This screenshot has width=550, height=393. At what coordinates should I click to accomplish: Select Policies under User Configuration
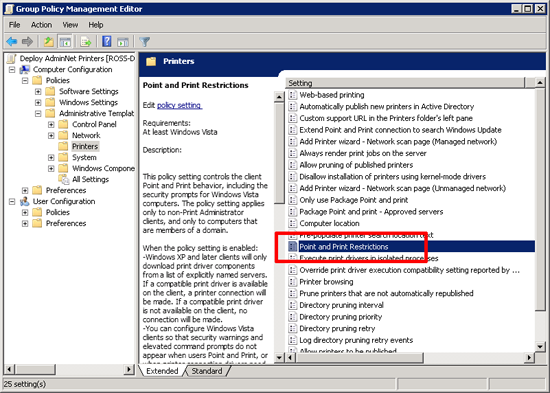tap(58, 212)
